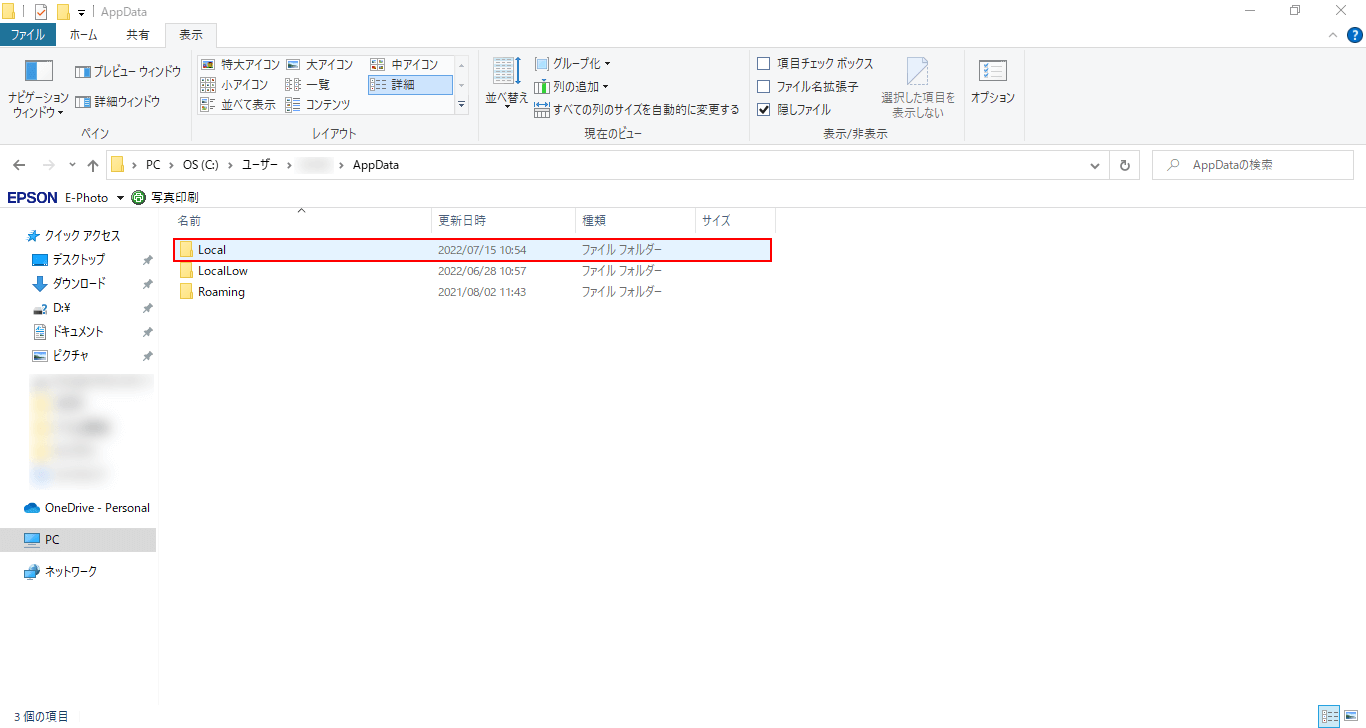The height and width of the screenshot is (728, 1366).
Task: Switch layout to 並べて表示
Action: click(238, 105)
